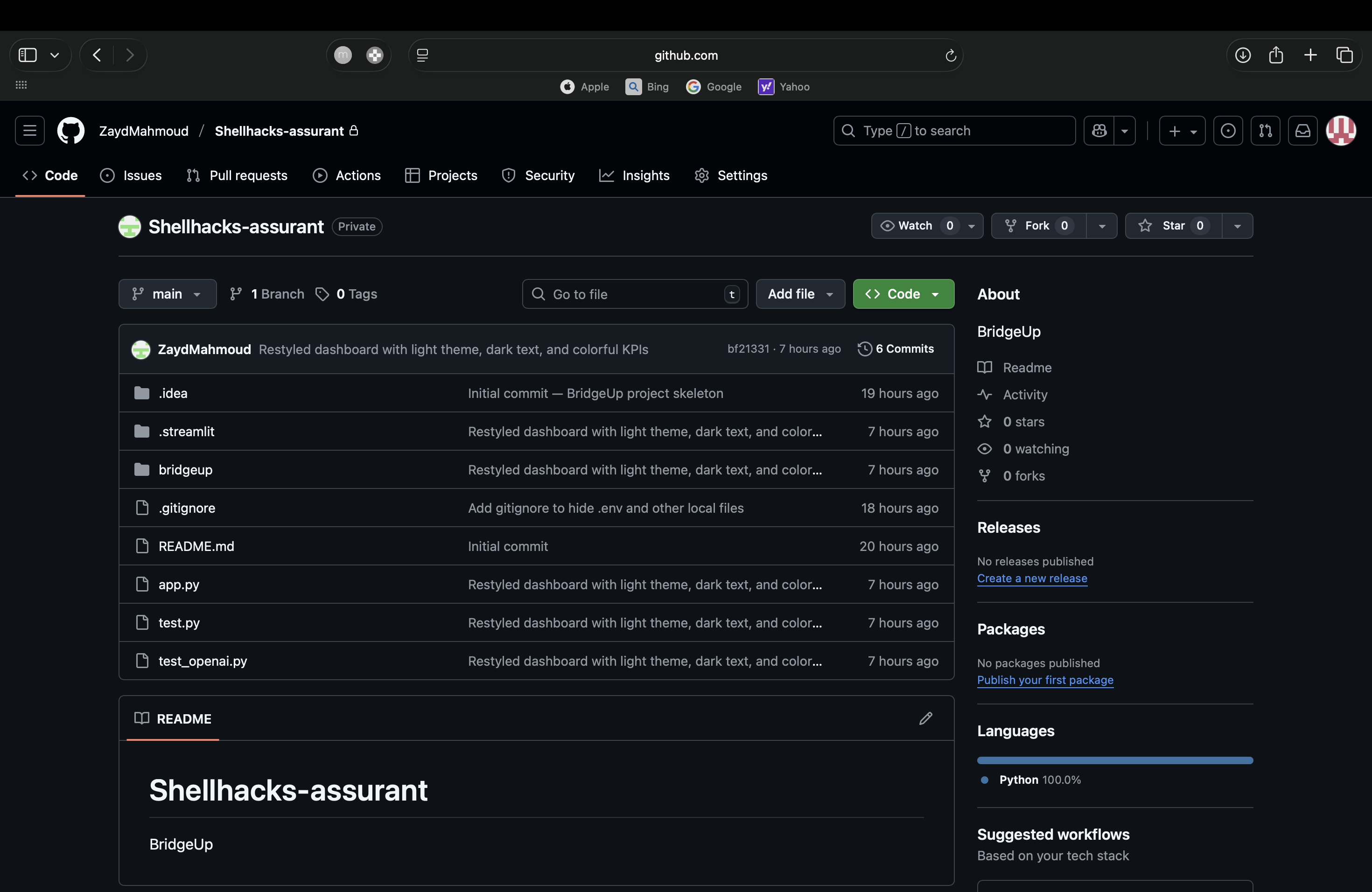1372x892 pixels.
Task: Edit README using the pencil icon
Action: point(925,718)
